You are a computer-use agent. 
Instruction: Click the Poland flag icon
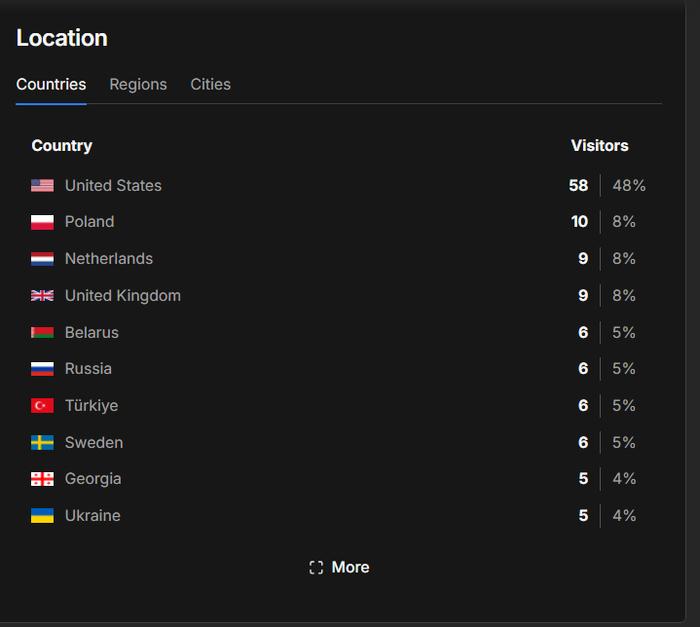(x=42, y=222)
